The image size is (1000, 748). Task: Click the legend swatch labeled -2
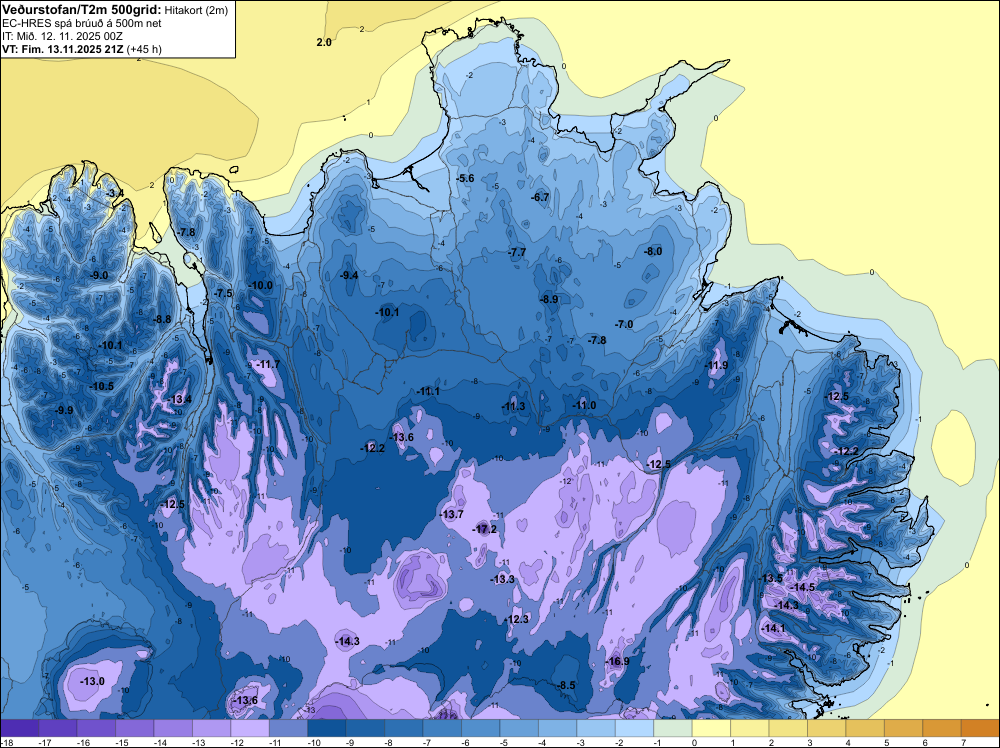click(x=635, y=728)
